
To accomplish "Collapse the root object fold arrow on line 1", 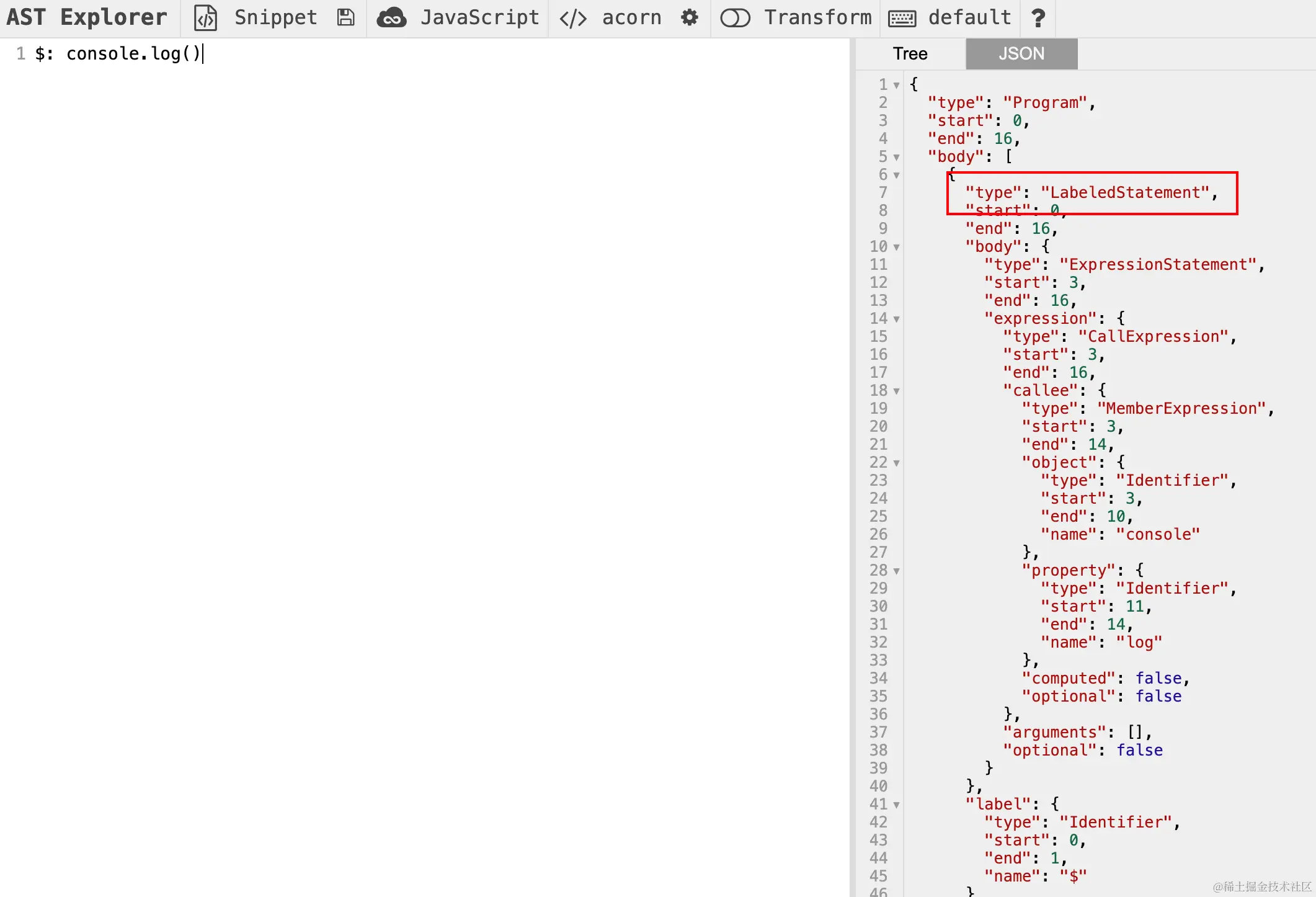I will pos(896,85).
